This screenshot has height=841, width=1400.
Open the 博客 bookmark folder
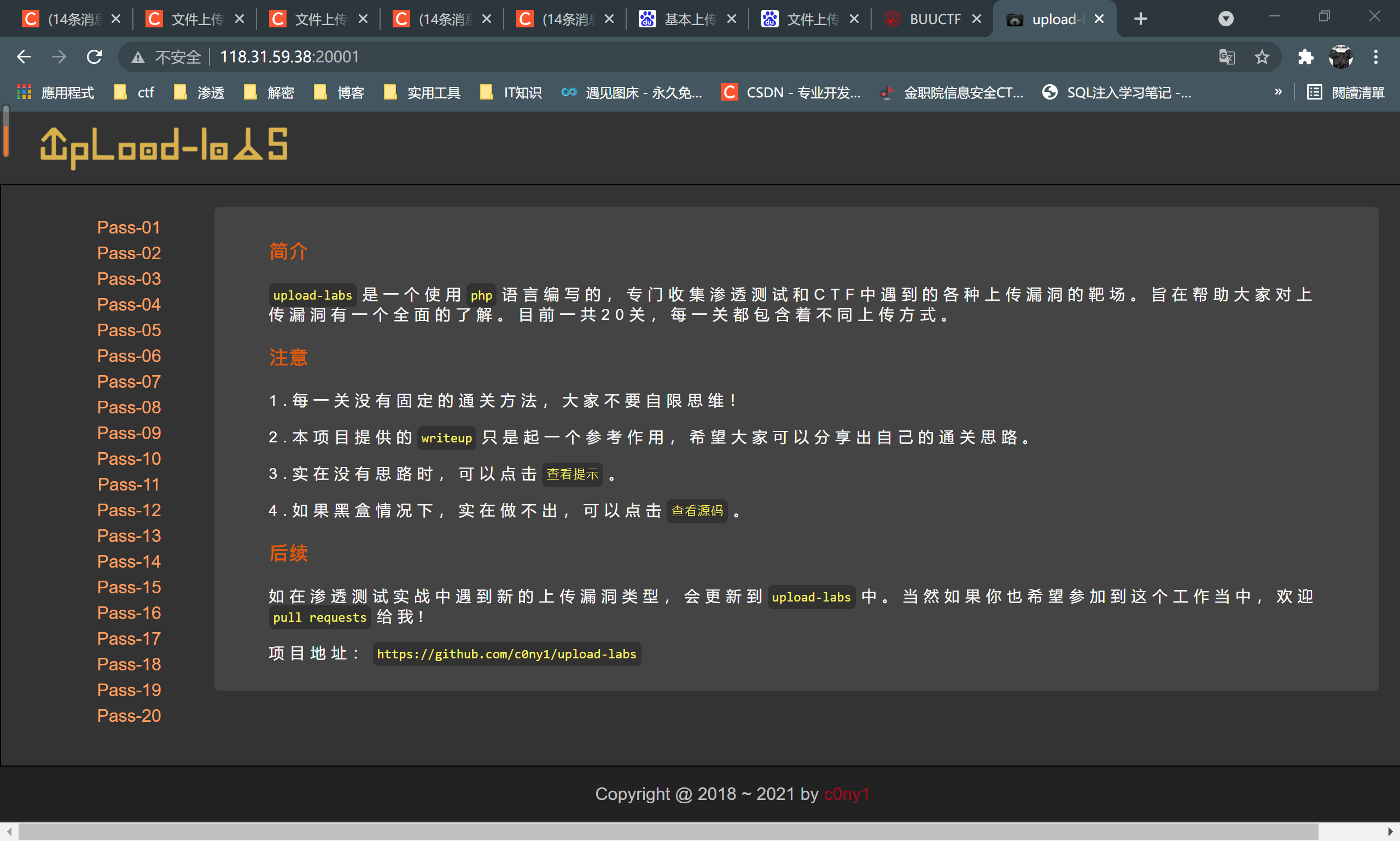pos(339,92)
